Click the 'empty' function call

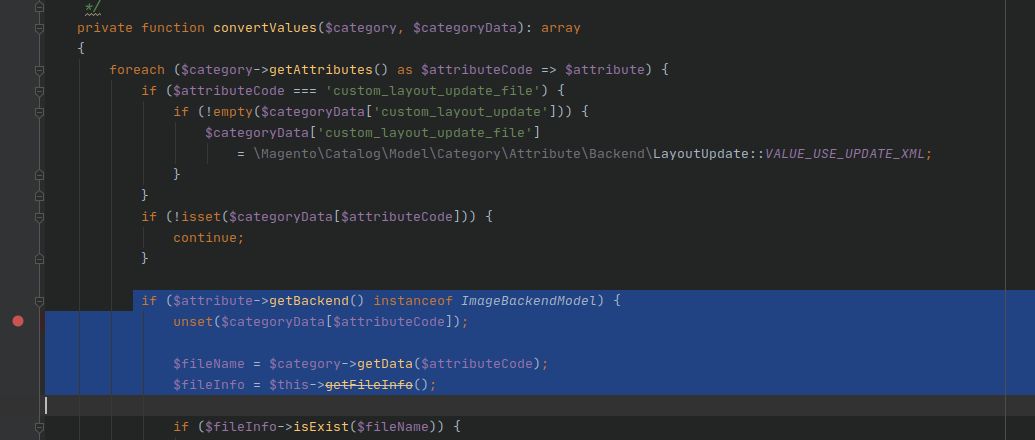(232, 112)
